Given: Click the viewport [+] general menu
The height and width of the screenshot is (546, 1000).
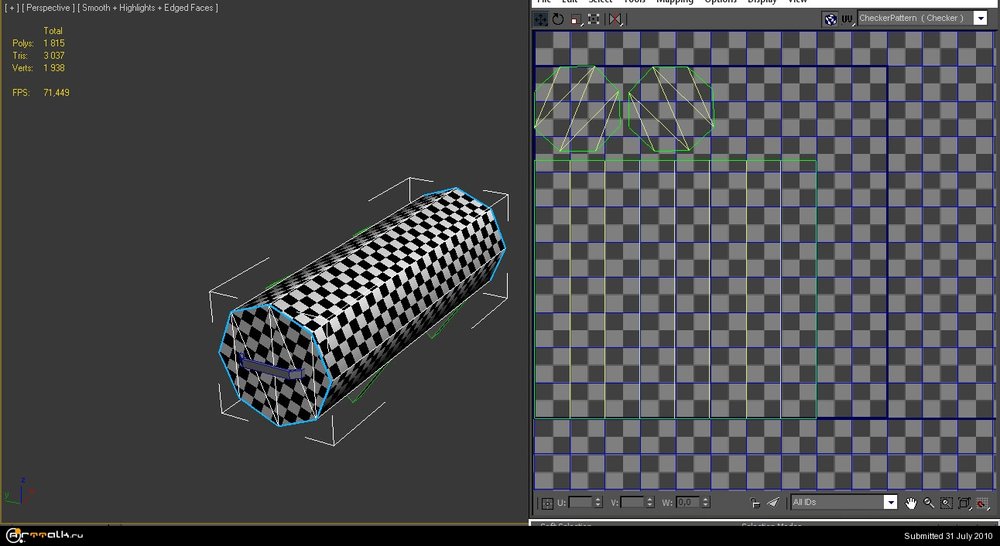Looking at the screenshot, I should tap(10, 8).
